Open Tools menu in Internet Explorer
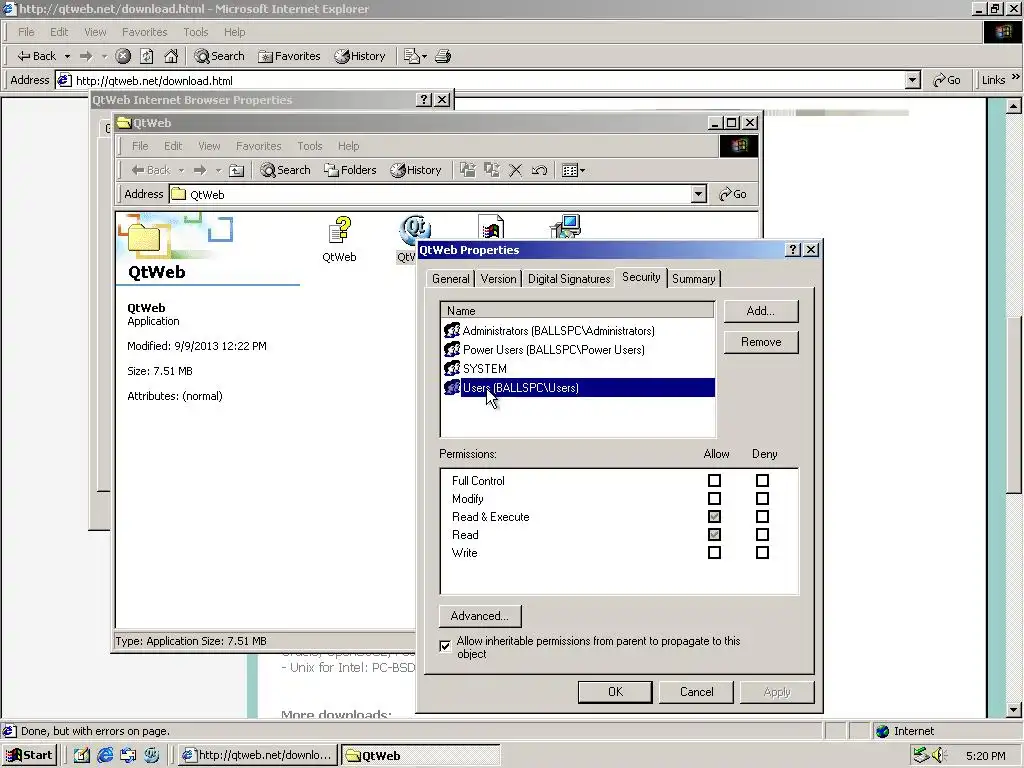 pos(195,32)
